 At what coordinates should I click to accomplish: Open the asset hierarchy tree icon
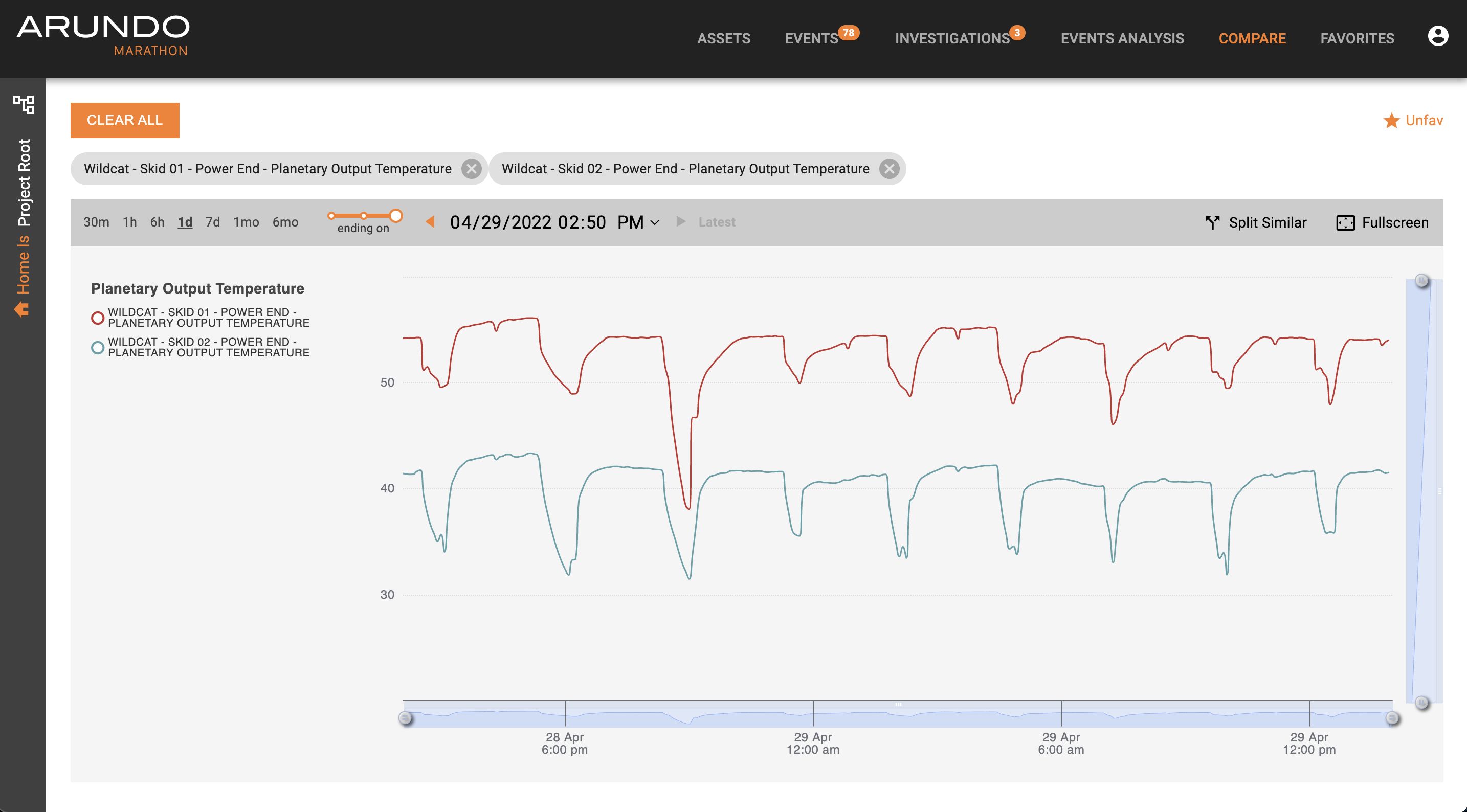[24, 104]
